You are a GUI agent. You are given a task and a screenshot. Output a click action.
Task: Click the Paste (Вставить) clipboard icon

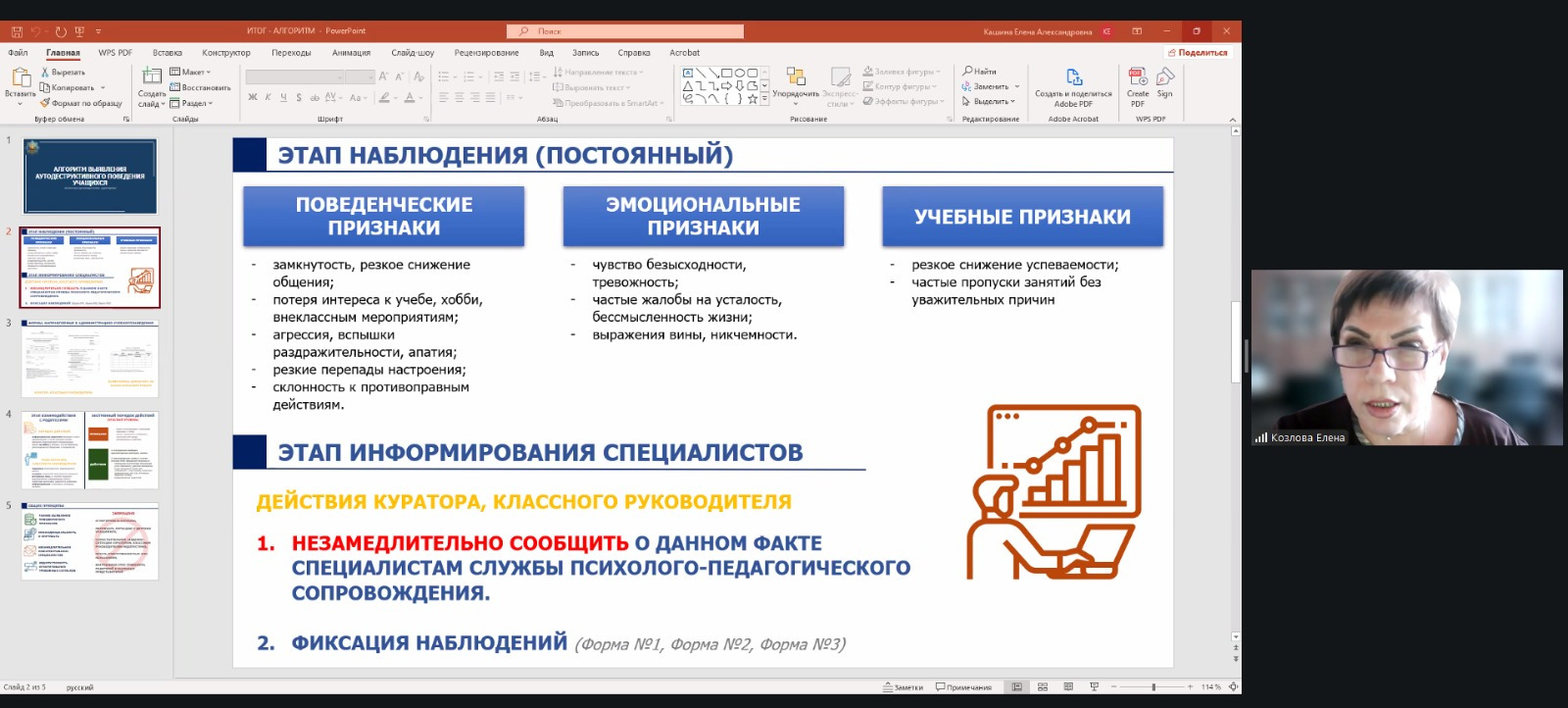coord(21,78)
